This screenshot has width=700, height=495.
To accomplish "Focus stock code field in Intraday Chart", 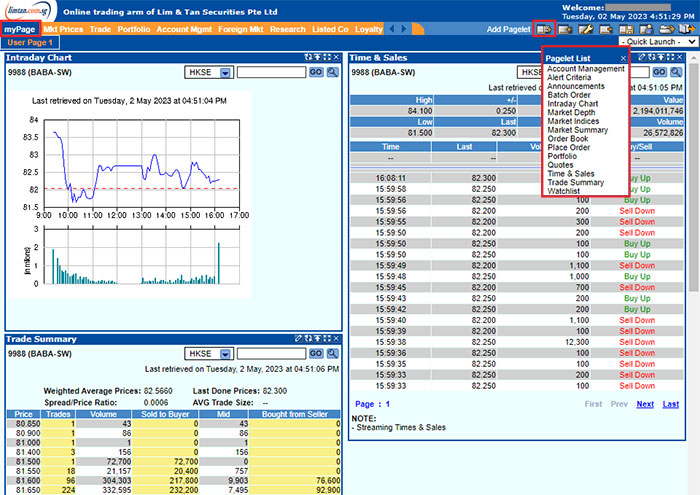I will (271, 72).
